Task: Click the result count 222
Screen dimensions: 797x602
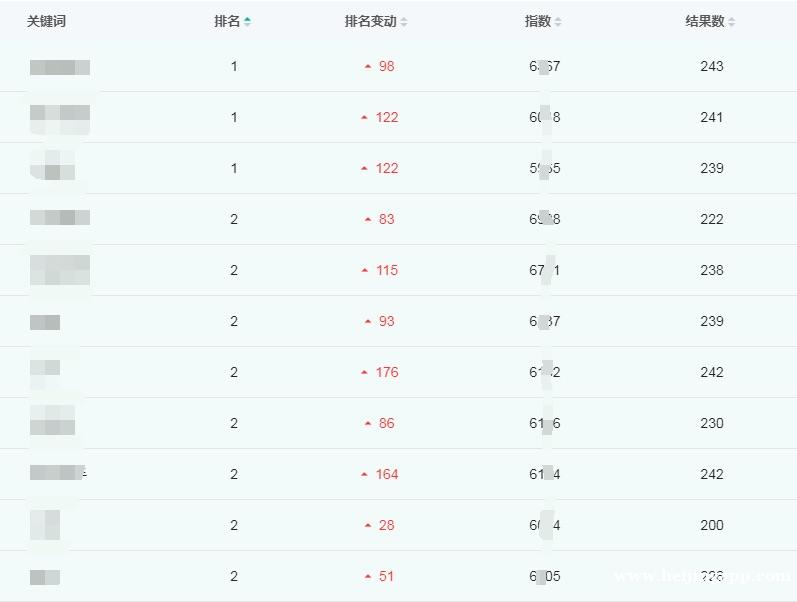Action: (x=712, y=219)
